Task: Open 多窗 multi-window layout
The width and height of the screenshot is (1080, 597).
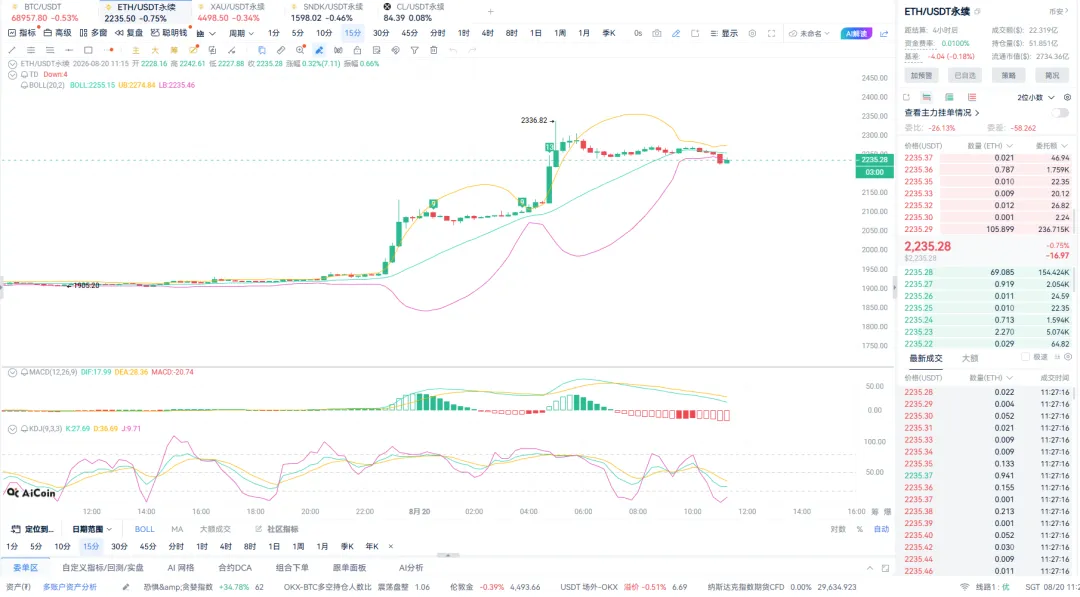Action: 94,33
